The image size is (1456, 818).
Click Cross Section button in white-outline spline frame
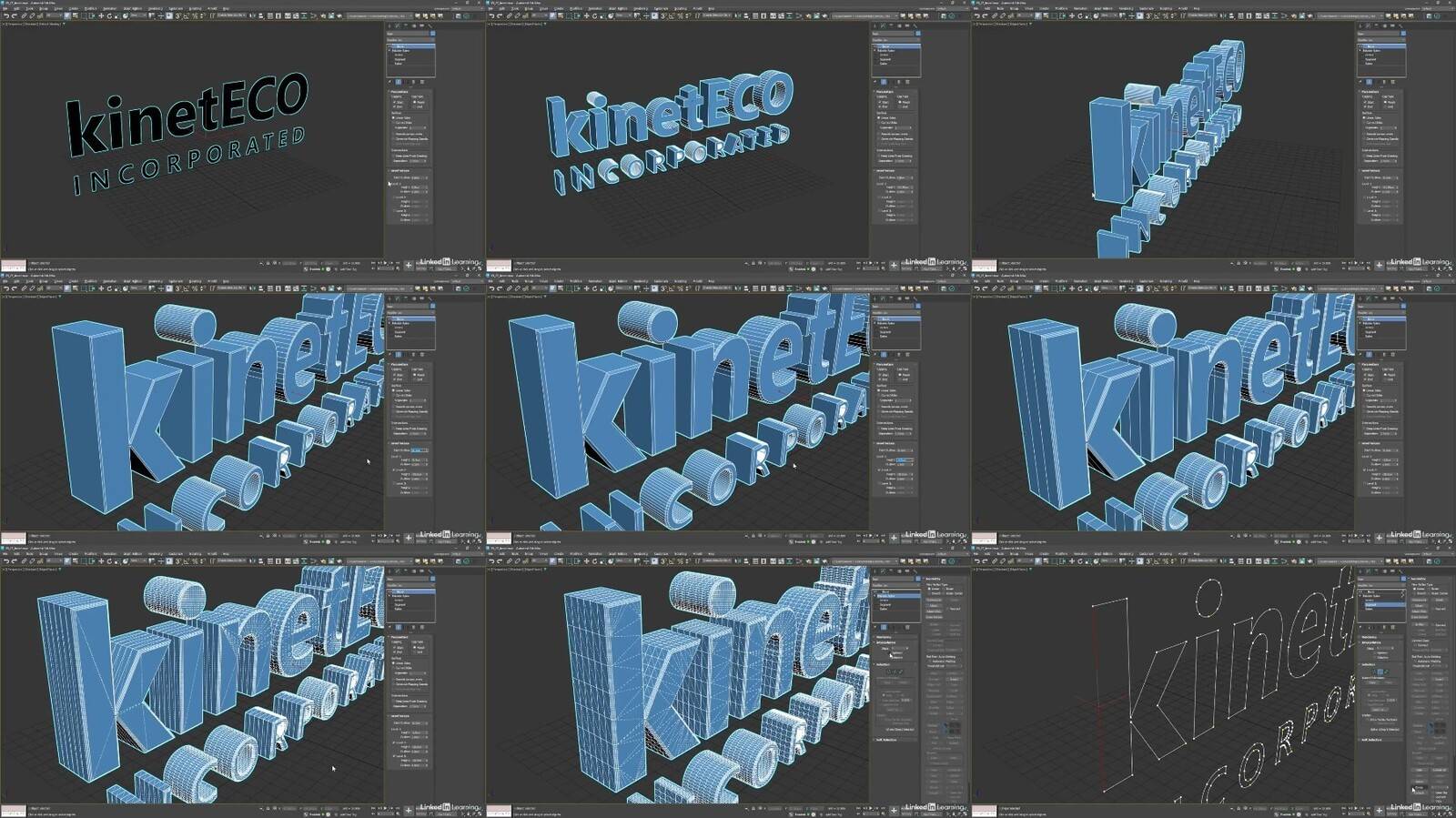(1418, 616)
